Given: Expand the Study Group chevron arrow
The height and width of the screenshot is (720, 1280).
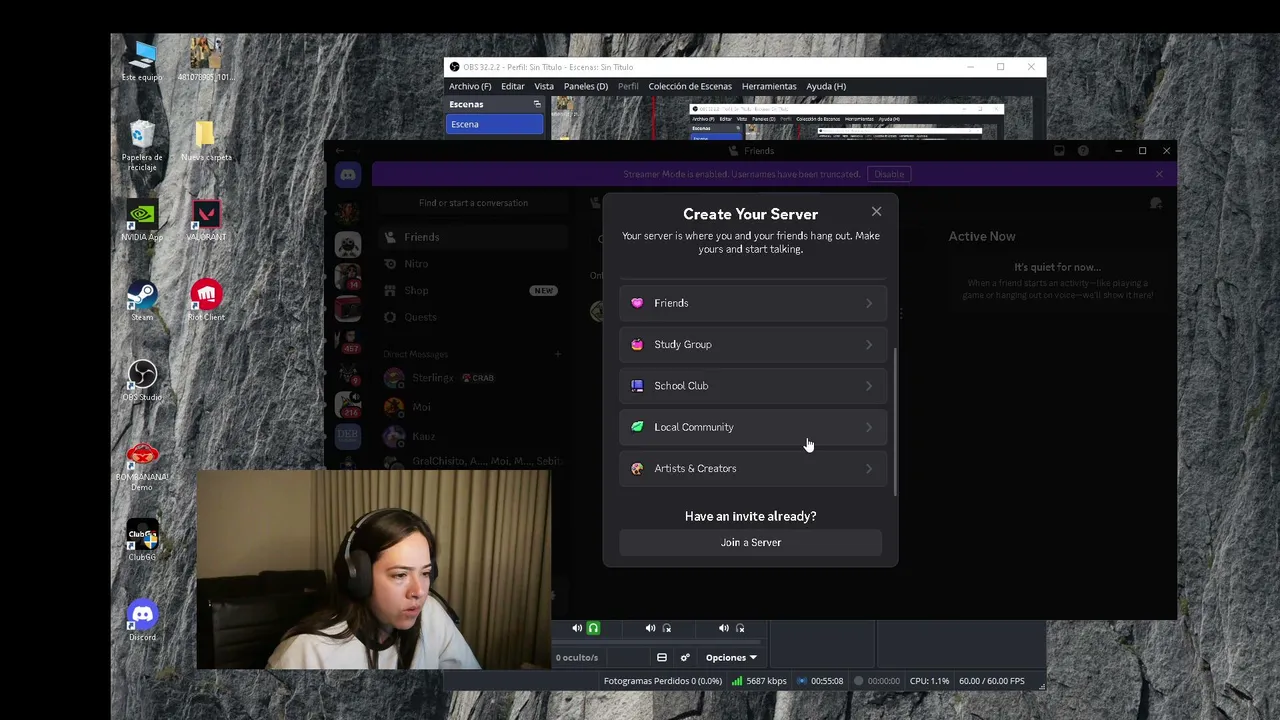Looking at the screenshot, I should point(868,344).
